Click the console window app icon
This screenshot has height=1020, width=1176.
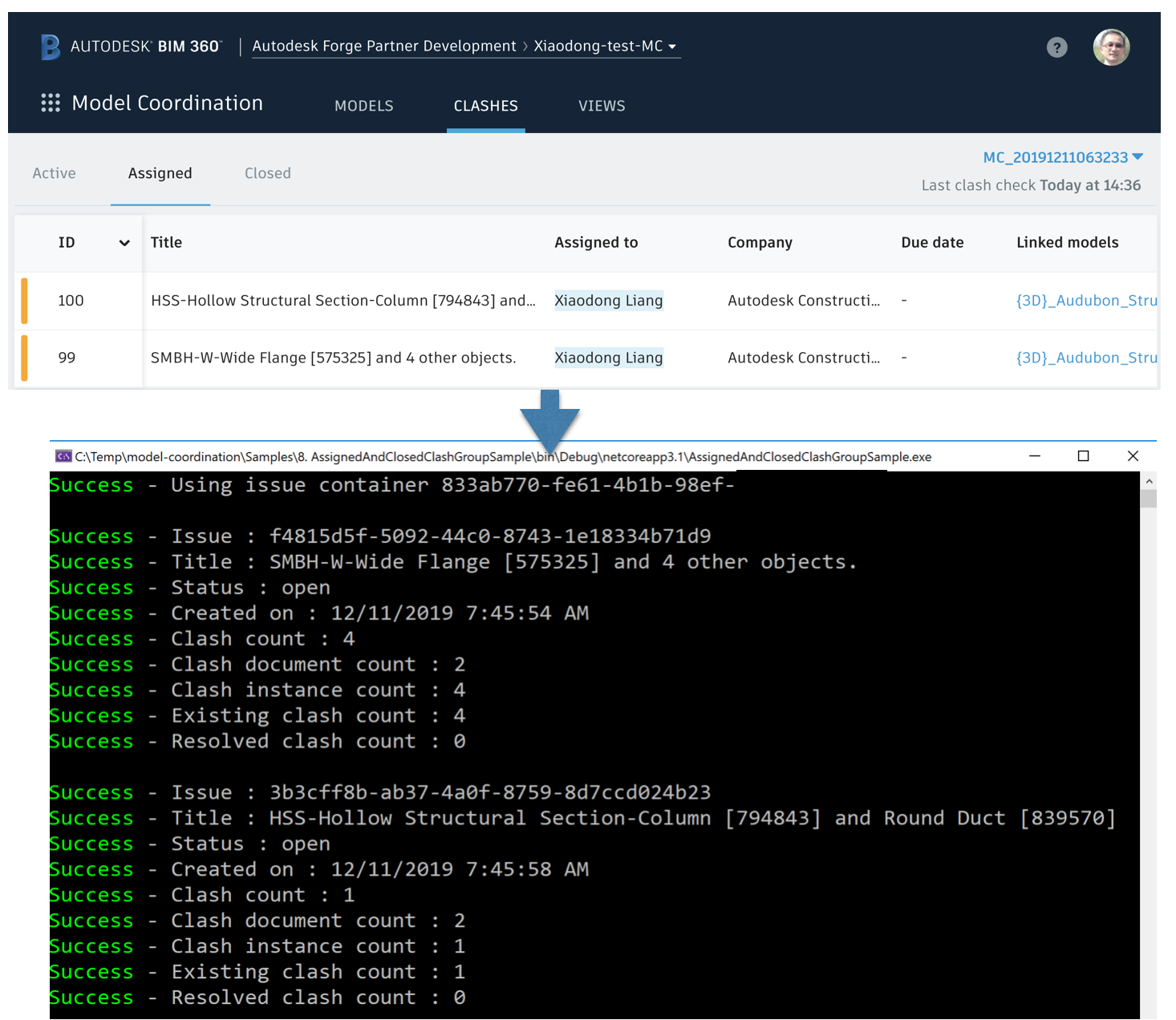pos(63,456)
